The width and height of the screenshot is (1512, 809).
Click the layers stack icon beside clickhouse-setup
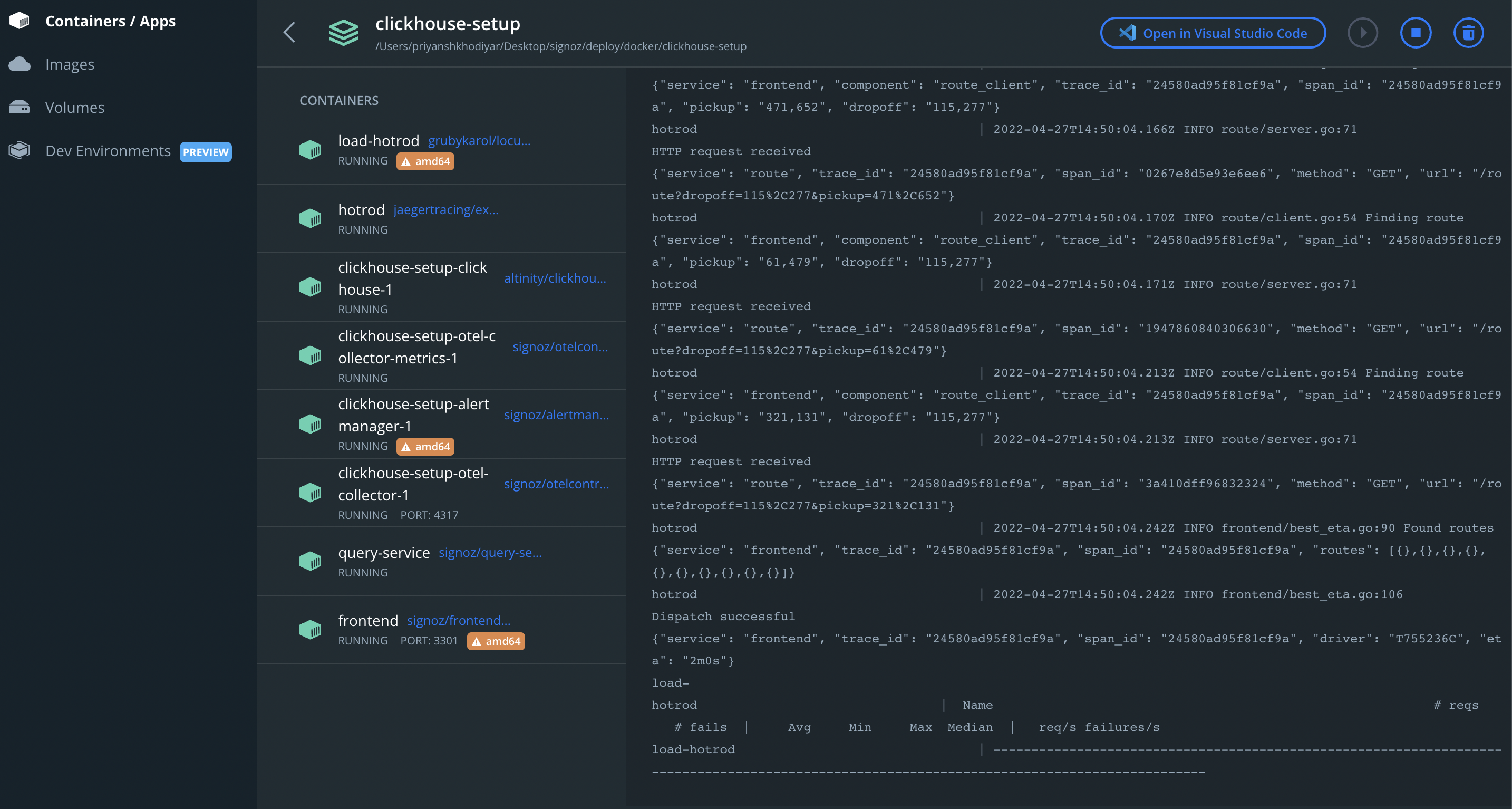click(343, 32)
